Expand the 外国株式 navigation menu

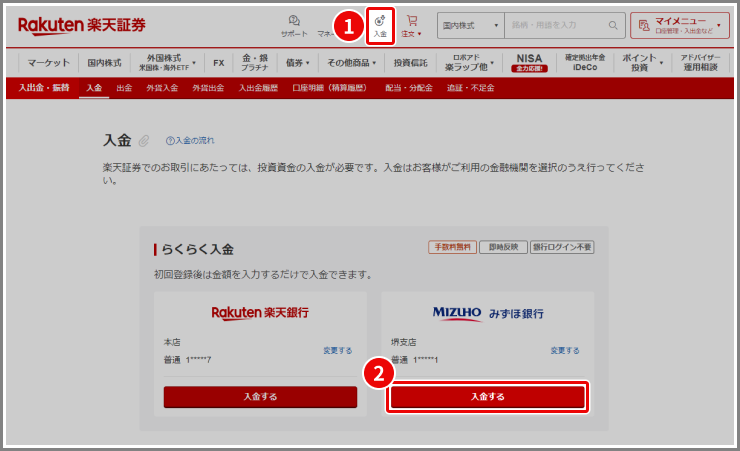point(167,63)
